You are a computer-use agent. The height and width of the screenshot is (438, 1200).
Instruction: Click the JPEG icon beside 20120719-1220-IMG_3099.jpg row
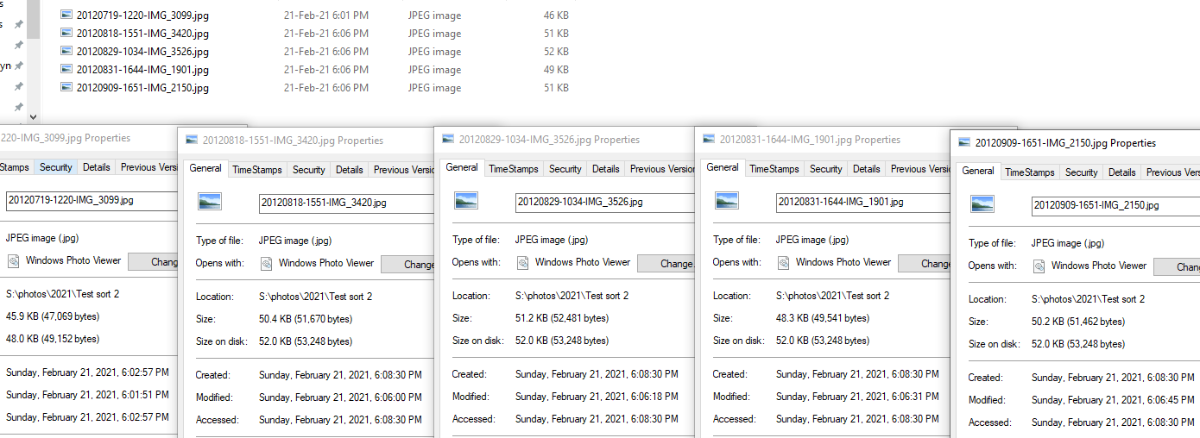click(x=66, y=15)
